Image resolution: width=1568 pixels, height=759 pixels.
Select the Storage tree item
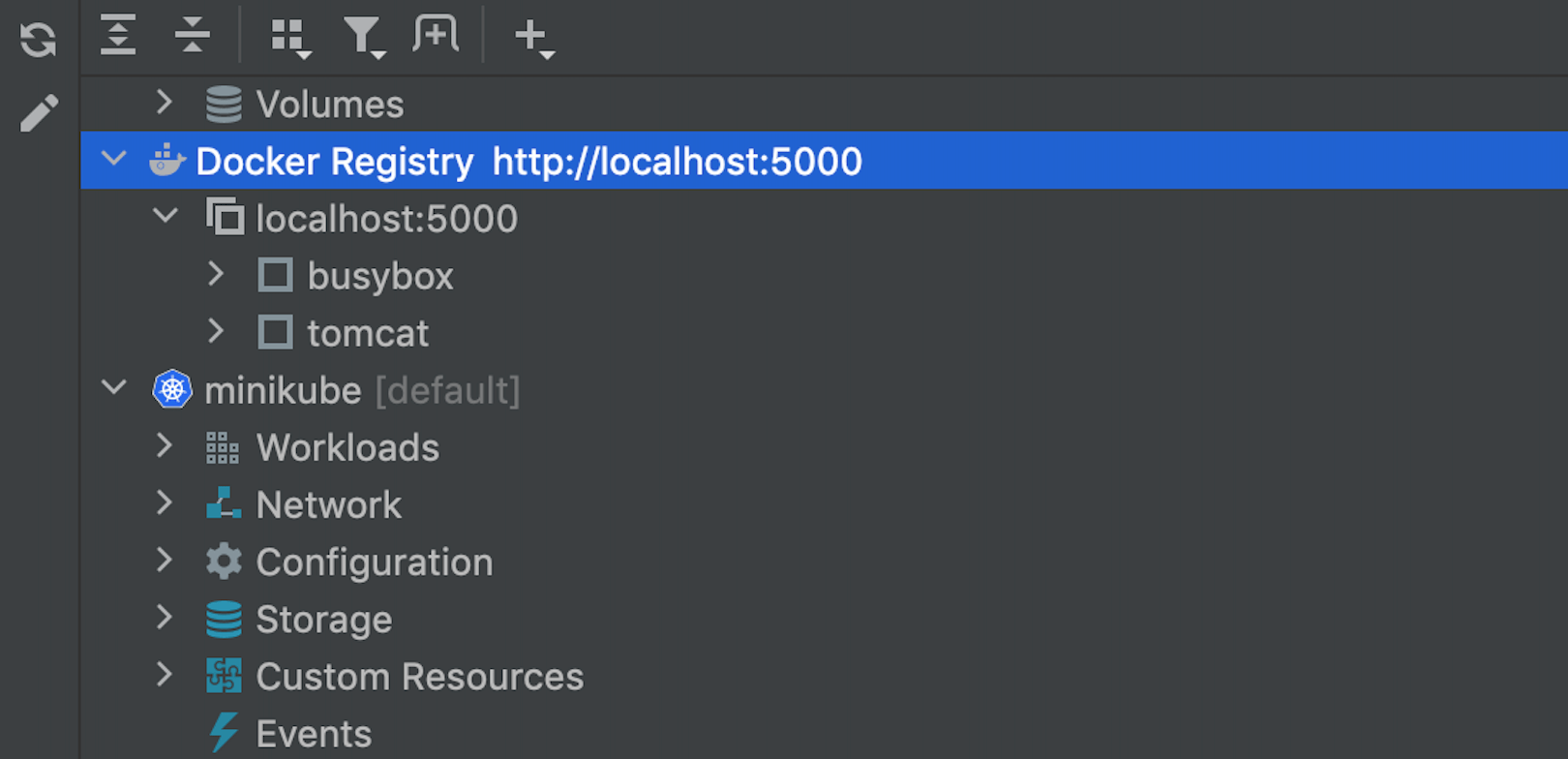[x=323, y=620]
